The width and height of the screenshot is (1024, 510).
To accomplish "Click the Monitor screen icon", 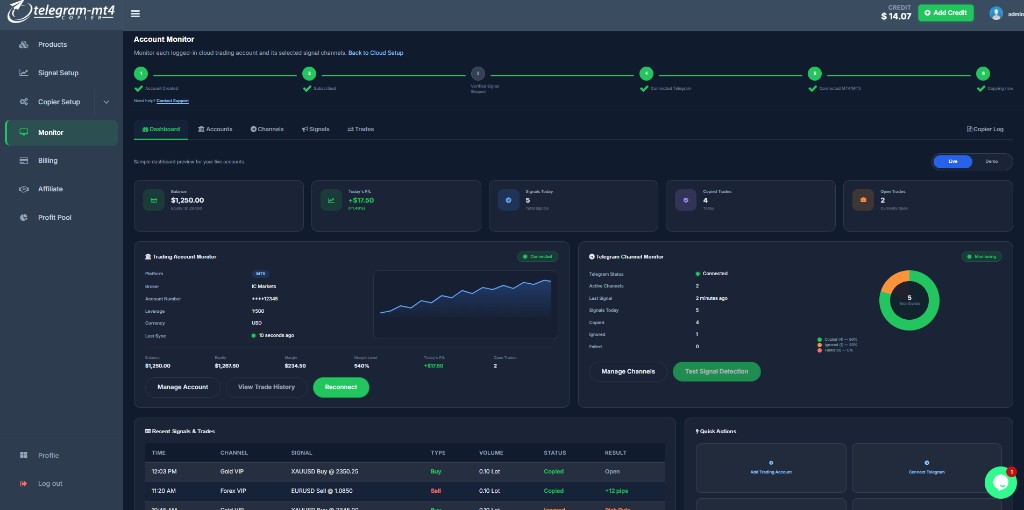I will click(24, 133).
